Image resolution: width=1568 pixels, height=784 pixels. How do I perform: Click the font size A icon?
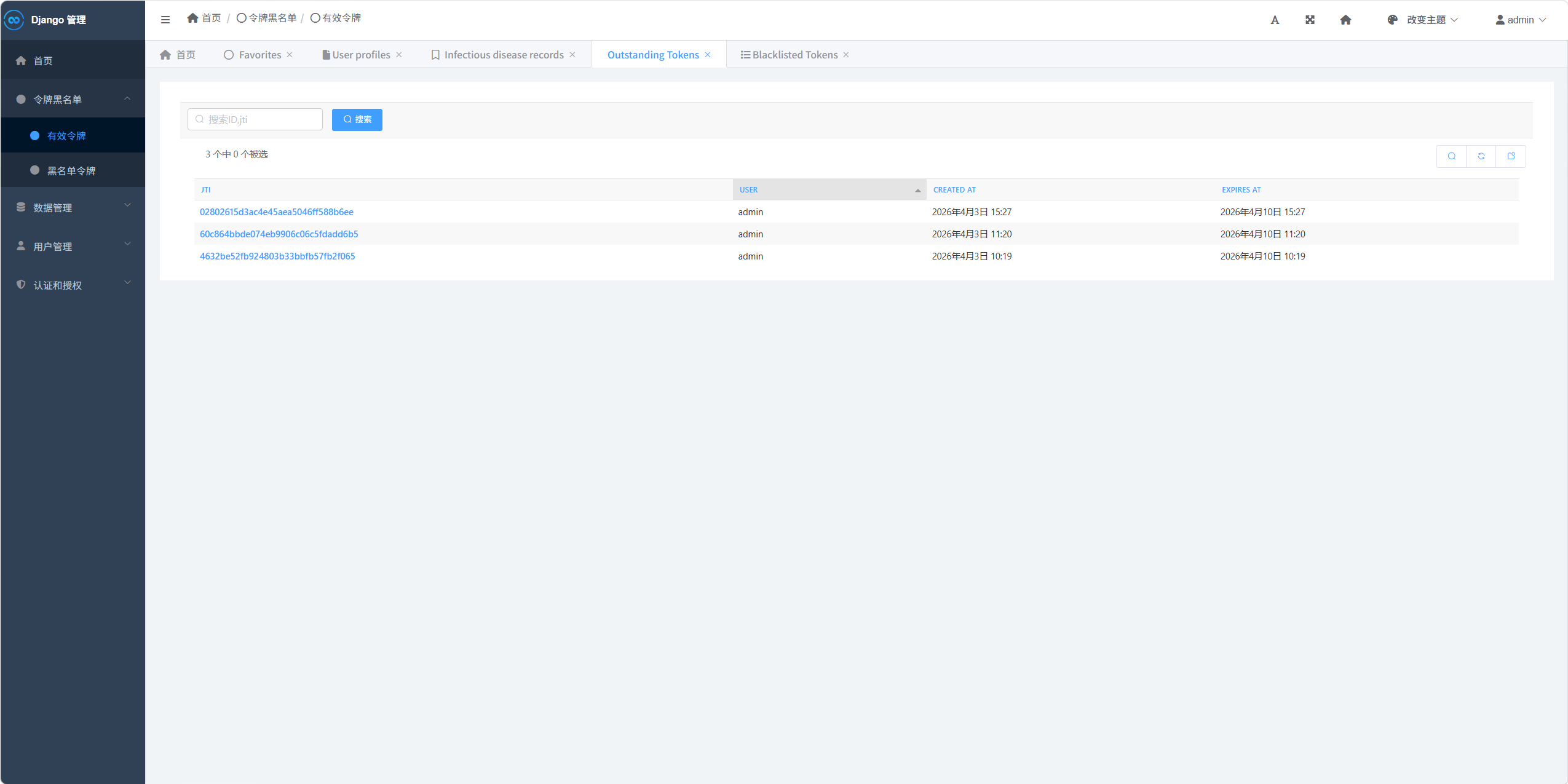click(x=1275, y=20)
